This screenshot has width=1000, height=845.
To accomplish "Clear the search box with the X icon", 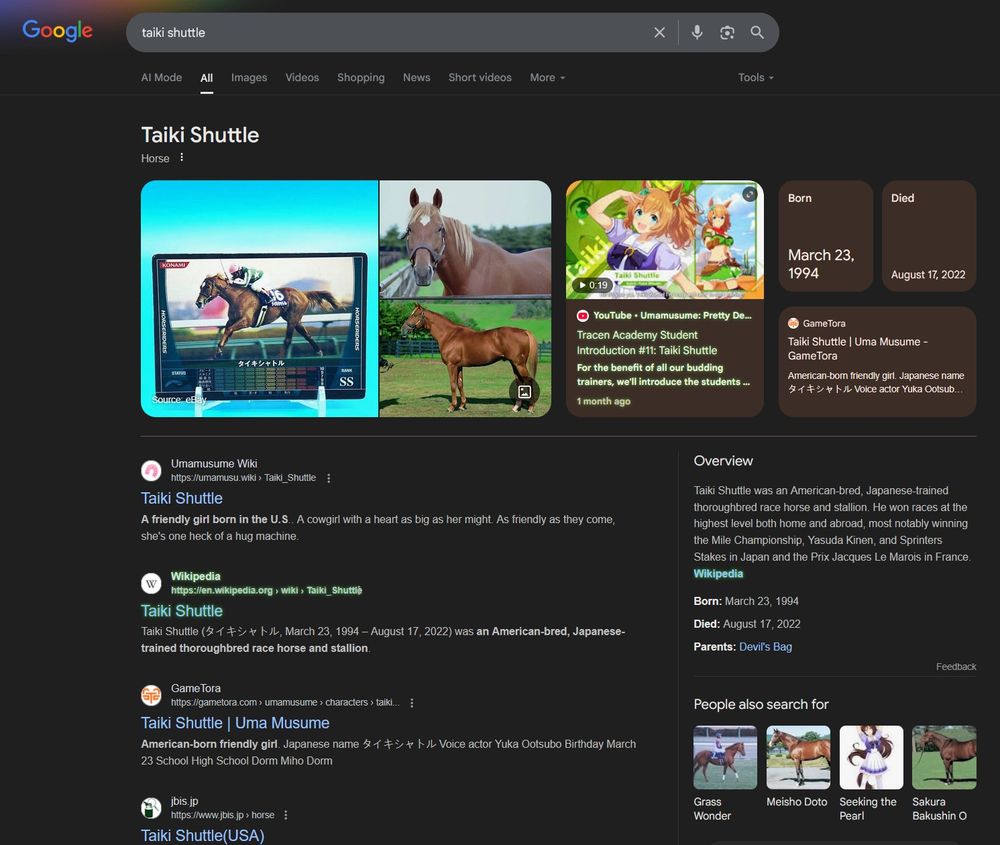I will point(659,33).
